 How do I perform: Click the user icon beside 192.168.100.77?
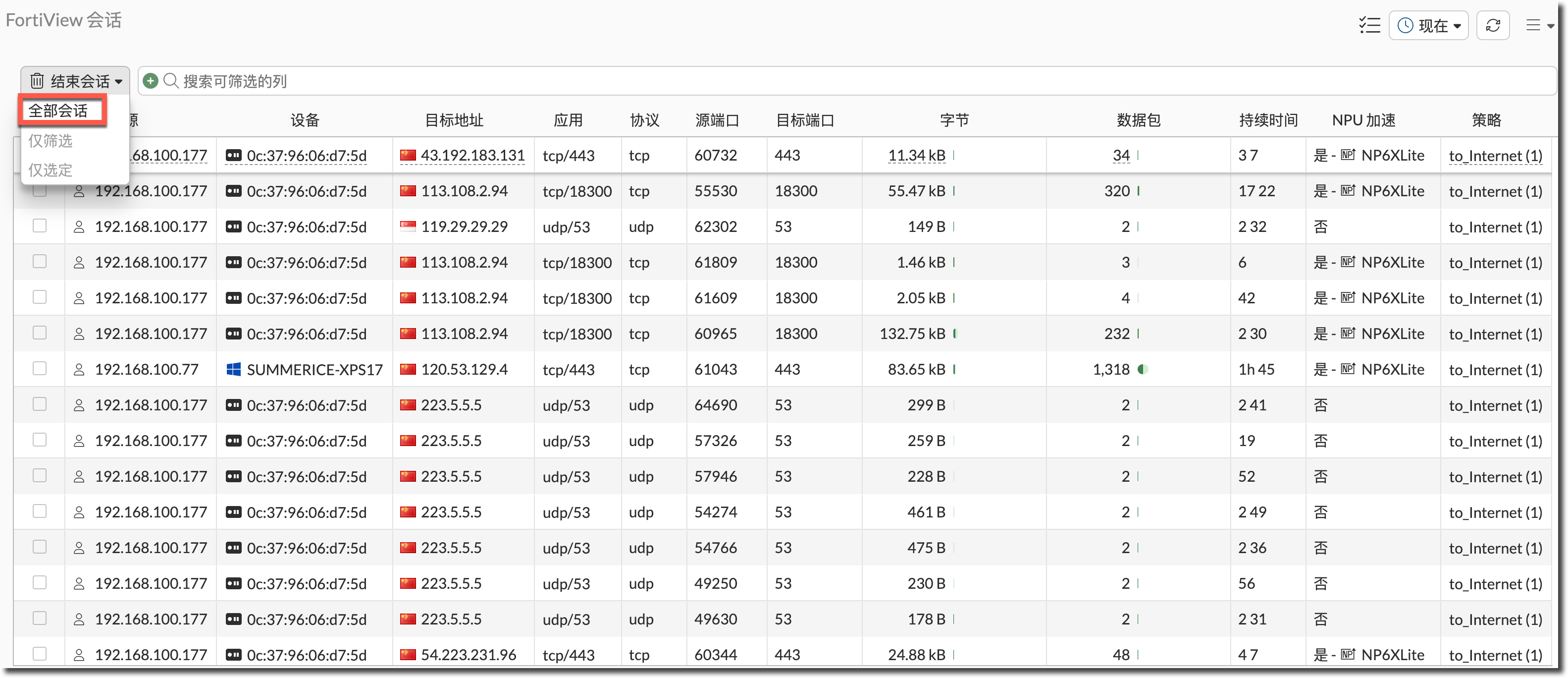coord(79,369)
